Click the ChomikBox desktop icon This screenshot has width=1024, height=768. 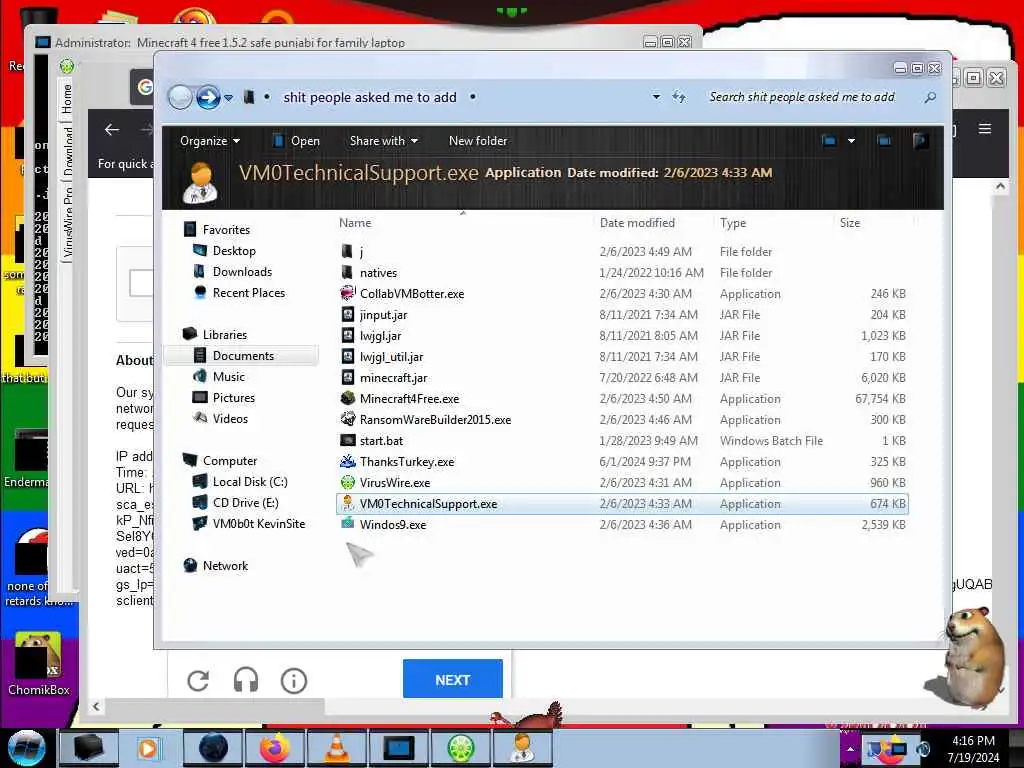pos(38,664)
